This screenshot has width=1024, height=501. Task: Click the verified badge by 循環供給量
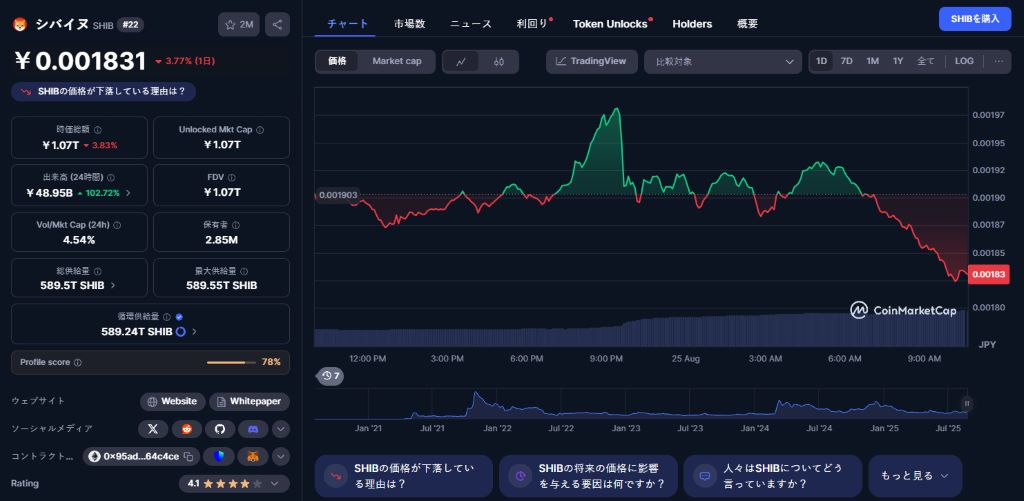point(179,317)
